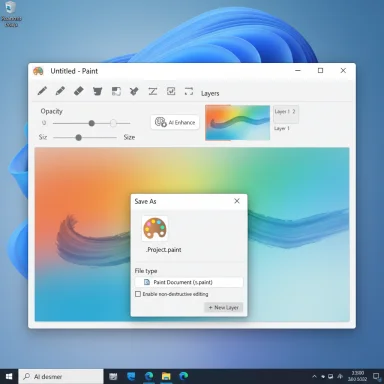Click the Opacity slider dark handle
The image size is (384, 384).
pos(92,123)
